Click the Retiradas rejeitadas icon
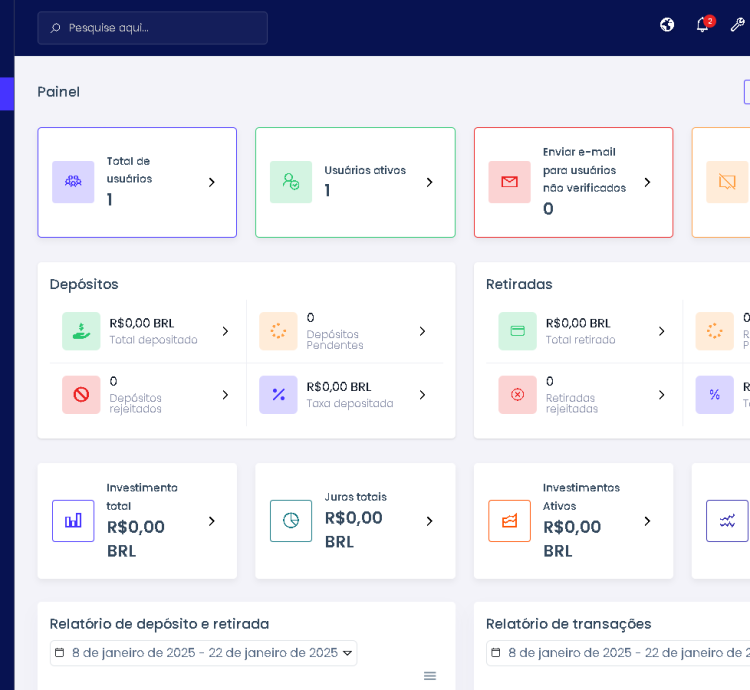The width and height of the screenshot is (750, 690). [517, 395]
